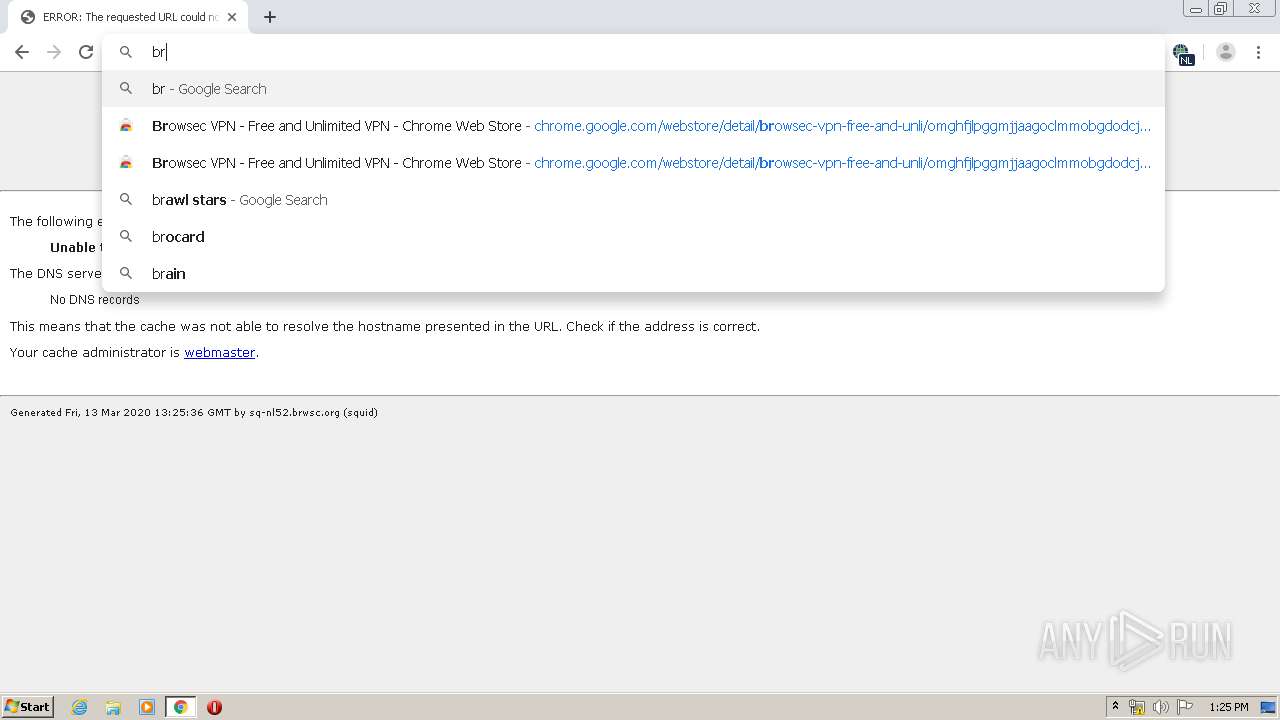Choose 'brawl stars' search suggestion
1280x720 pixels.
point(634,200)
